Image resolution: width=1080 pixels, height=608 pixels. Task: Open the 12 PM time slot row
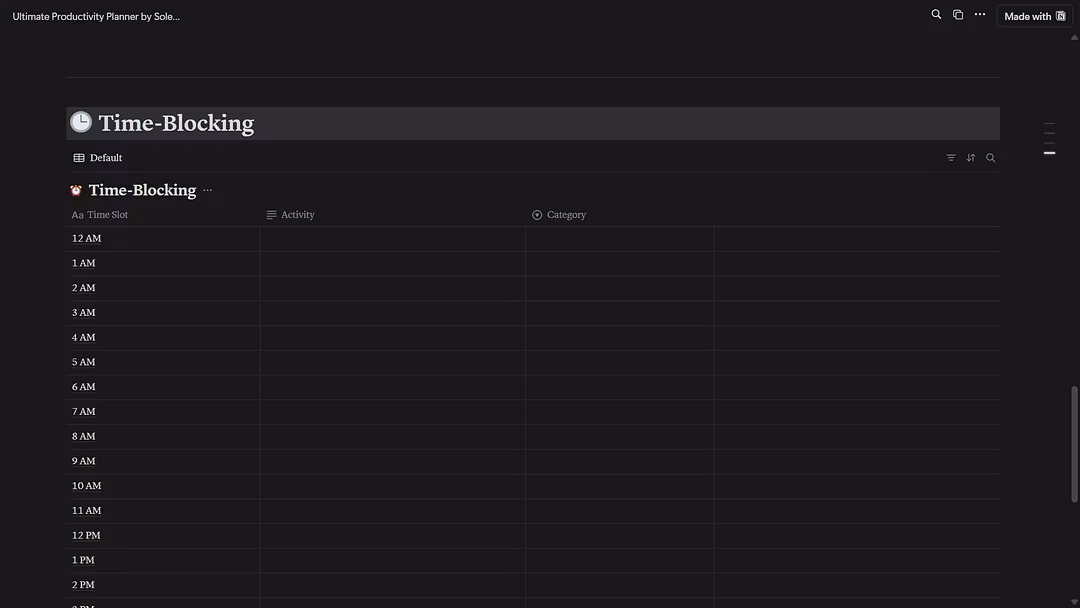pos(87,536)
